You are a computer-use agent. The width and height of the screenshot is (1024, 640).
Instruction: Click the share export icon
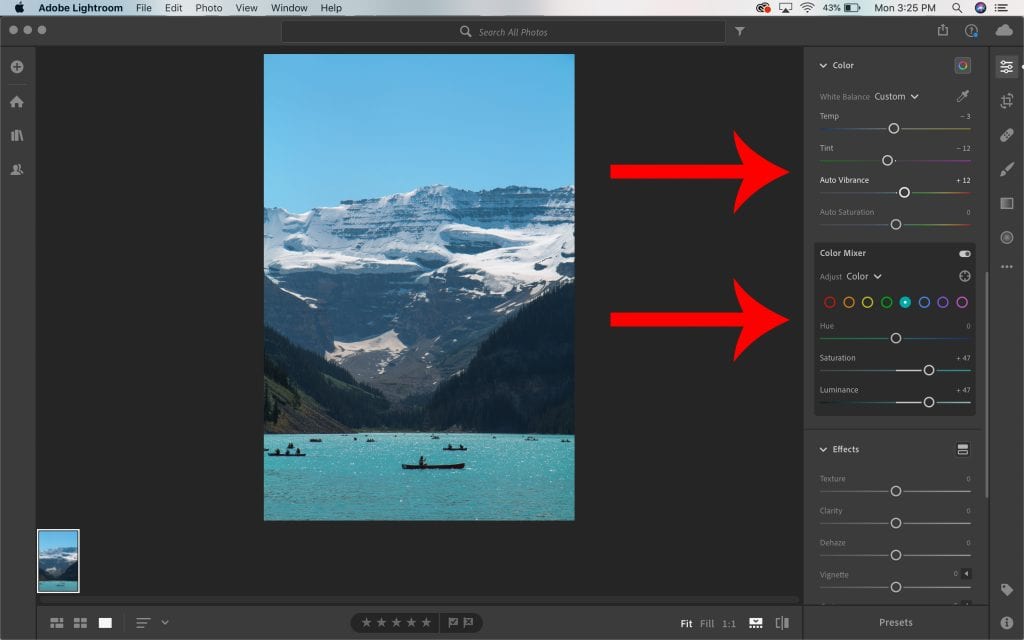pos(942,30)
